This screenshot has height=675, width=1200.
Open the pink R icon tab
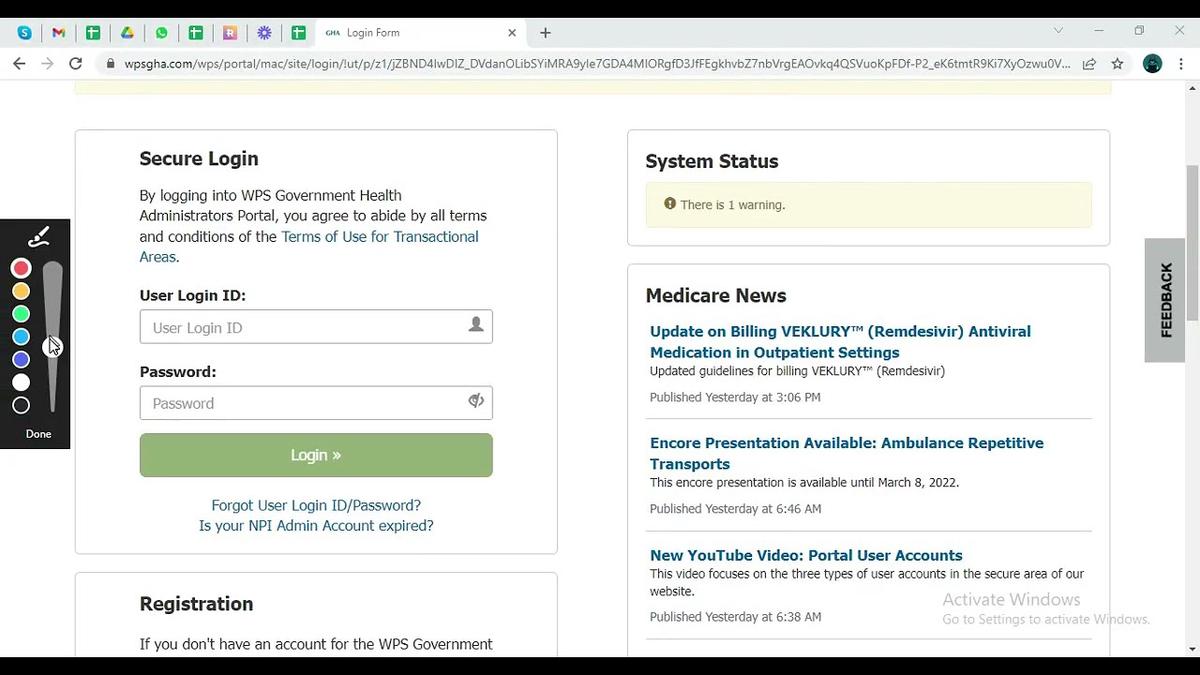tap(230, 33)
